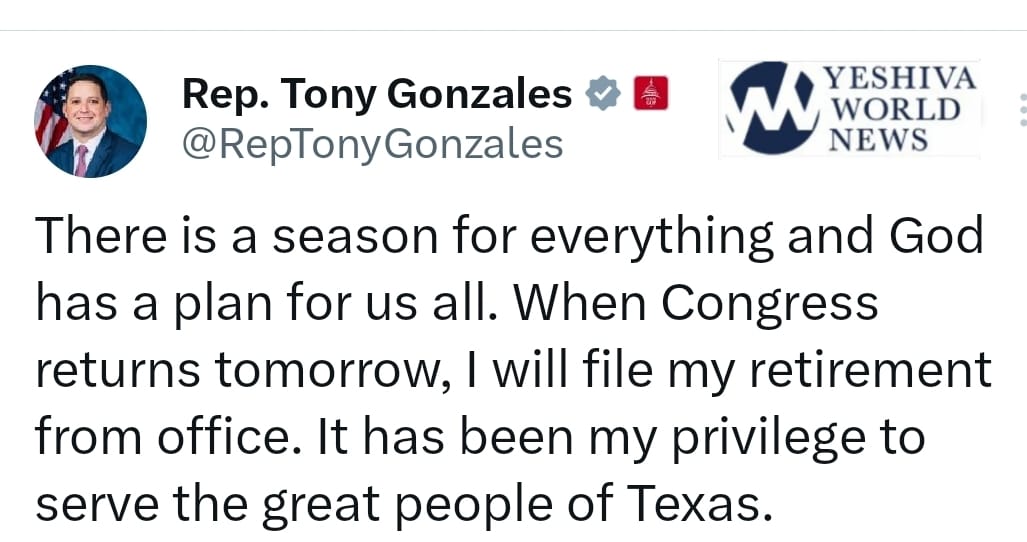1027x542 pixels.
Task: Click the display name Rep. Tony Gonzales
Action: click(376, 95)
